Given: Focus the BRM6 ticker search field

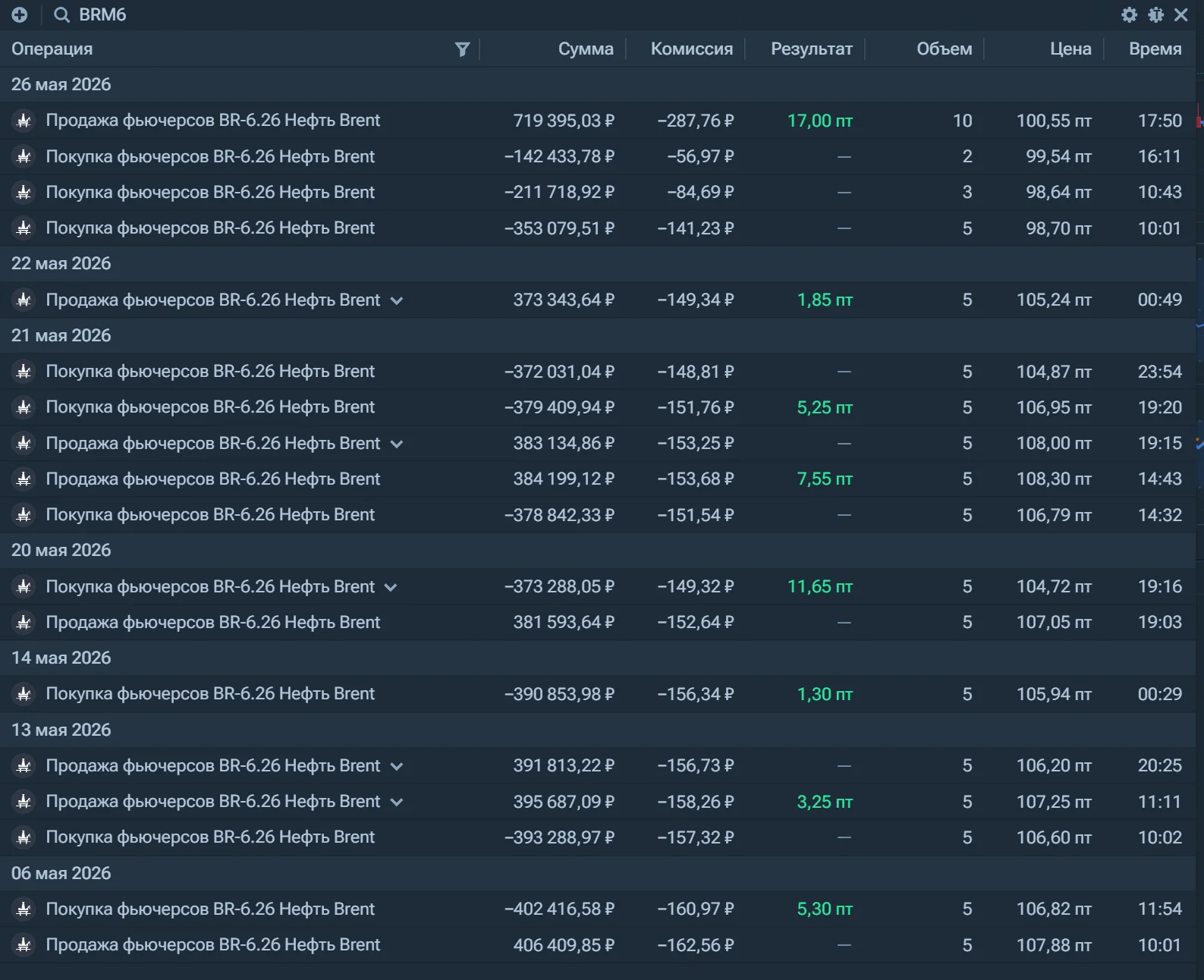Looking at the screenshot, I should [x=103, y=15].
